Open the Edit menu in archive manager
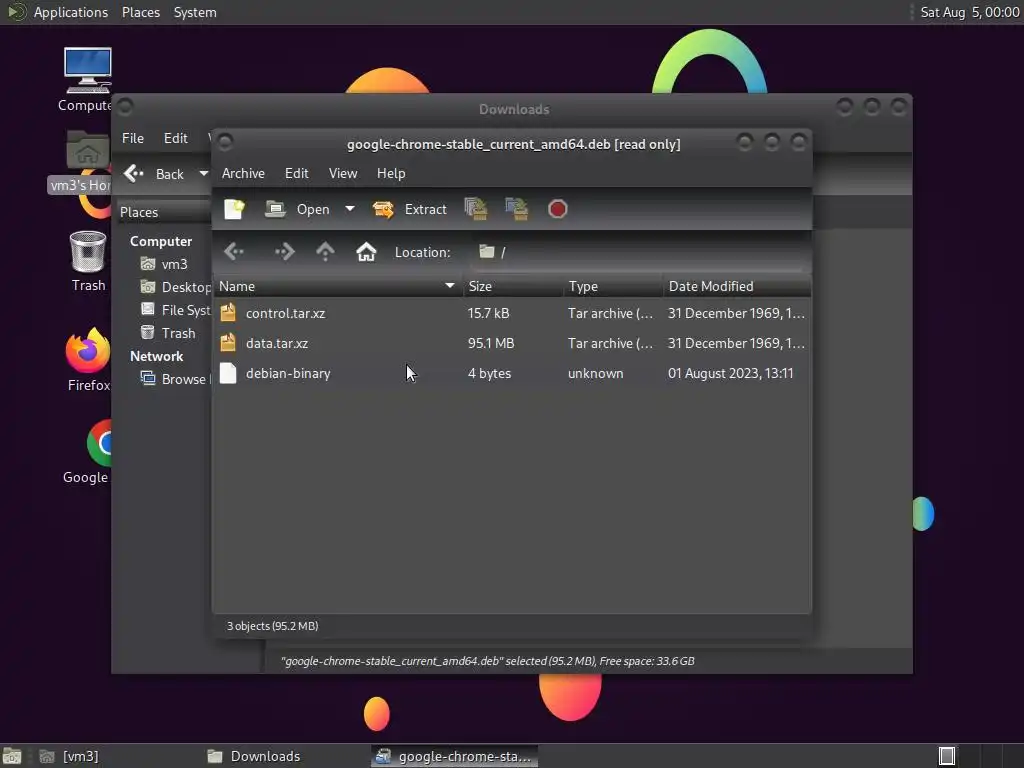Image resolution: width=1024 pixels, height=768 pixels. coord(296,173)
